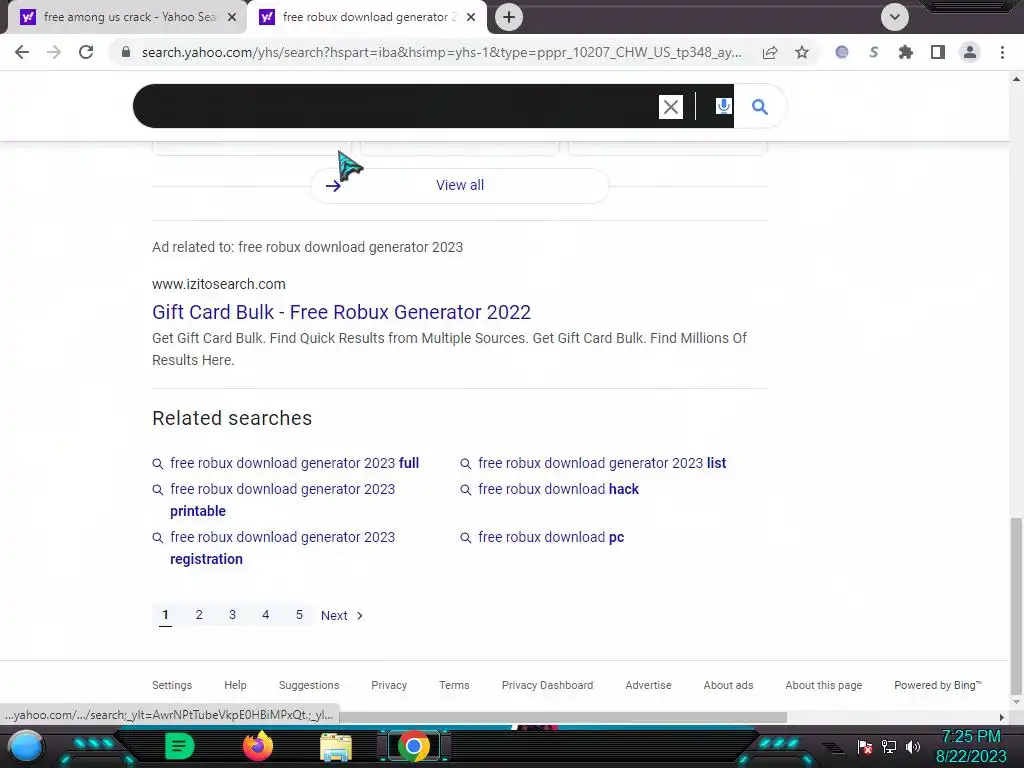
Task: Click the address bar URL
Action: 441,52
